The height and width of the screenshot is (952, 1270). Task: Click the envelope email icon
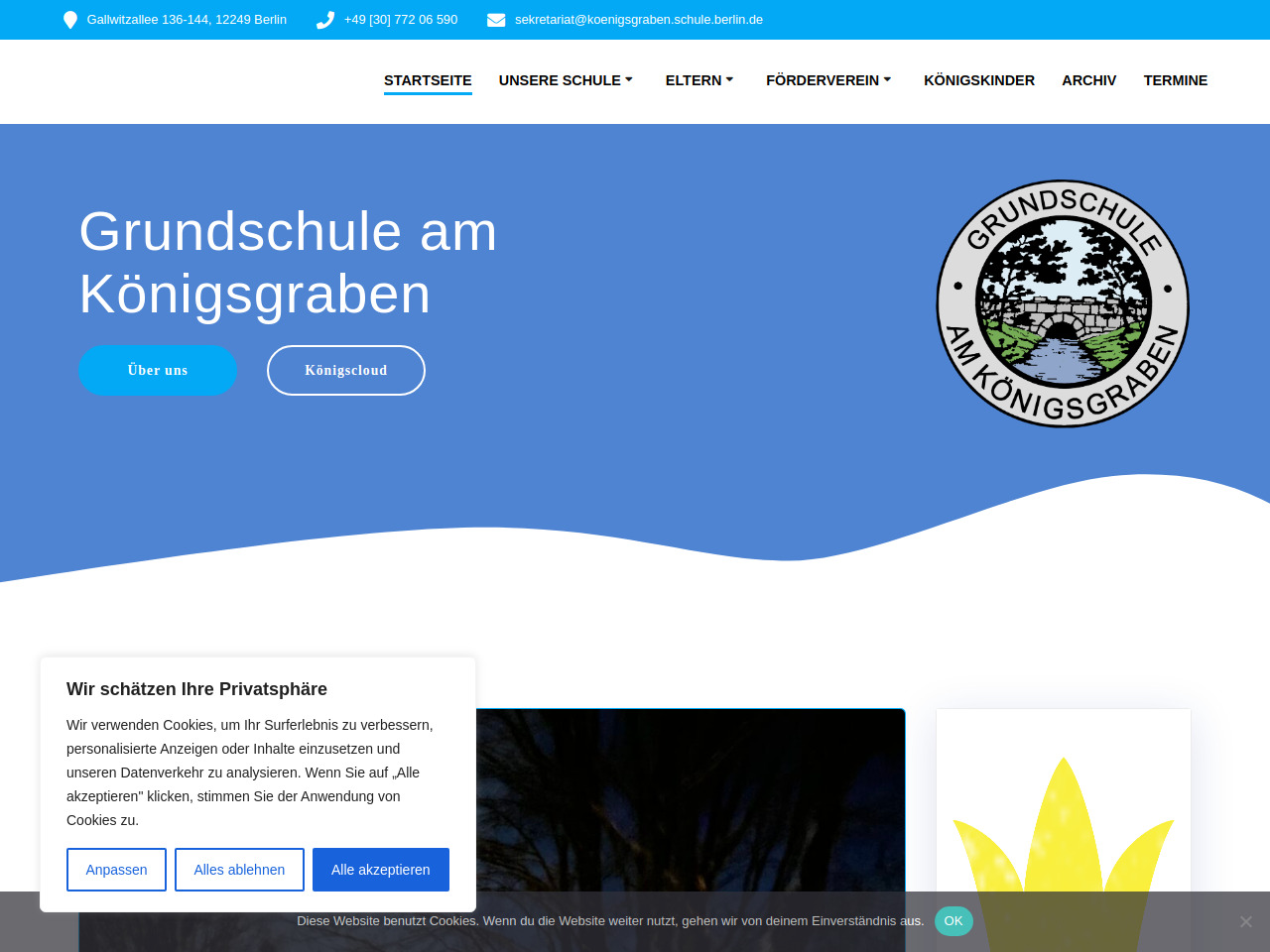point(496,20)
